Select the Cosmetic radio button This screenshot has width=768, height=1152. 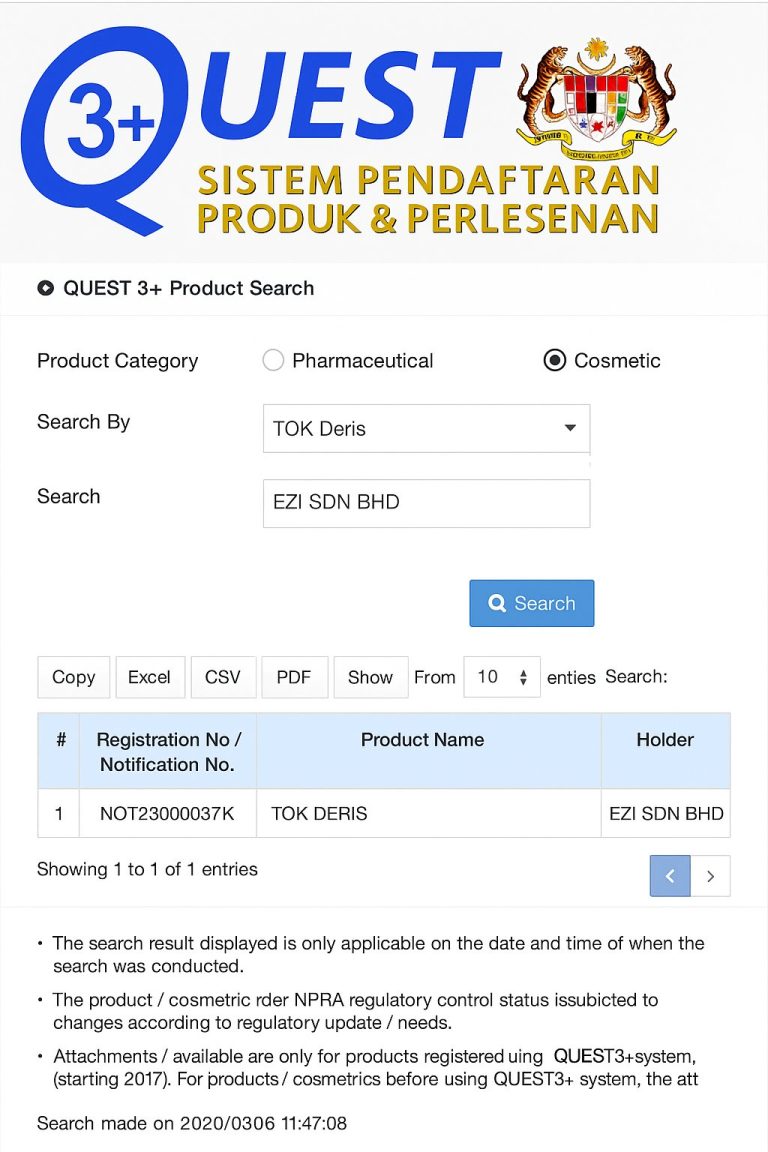pos(554,361)
